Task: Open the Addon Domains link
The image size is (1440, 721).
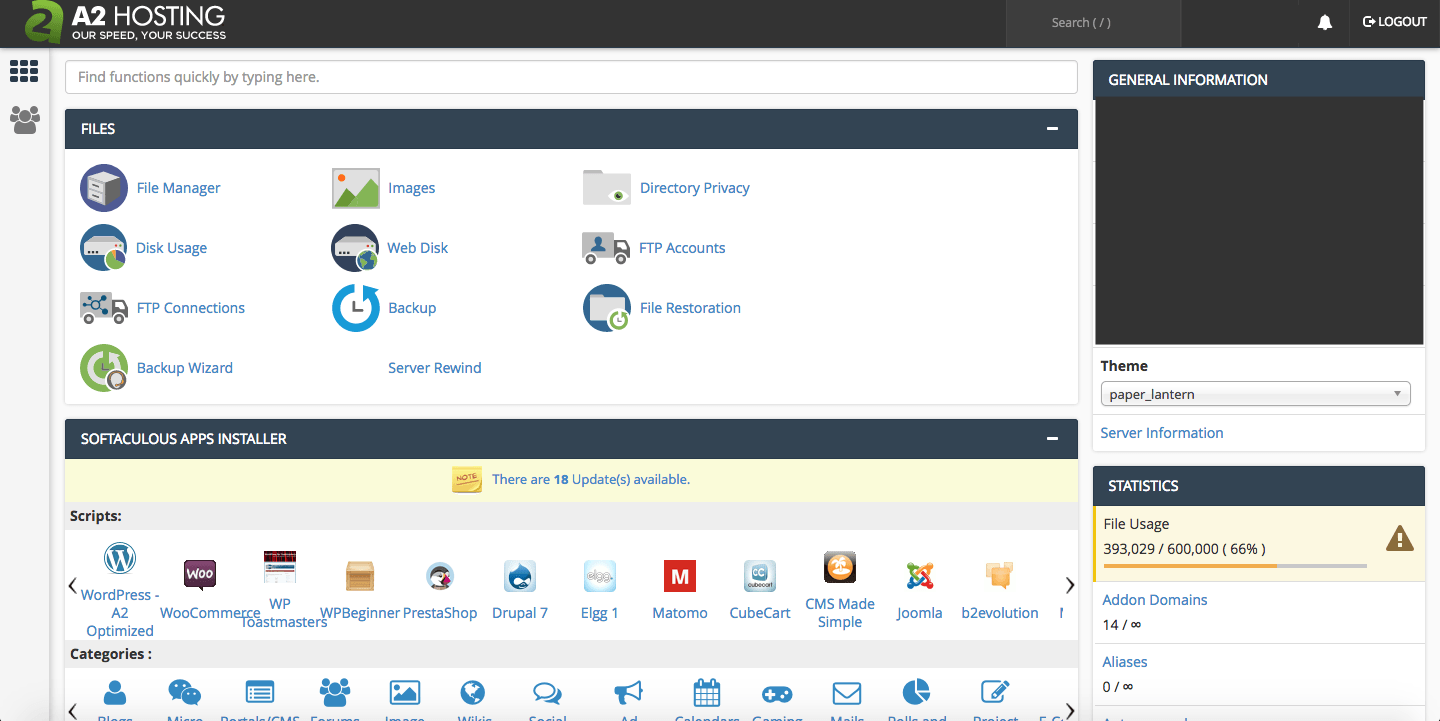Action: [x=1155, y=600]
